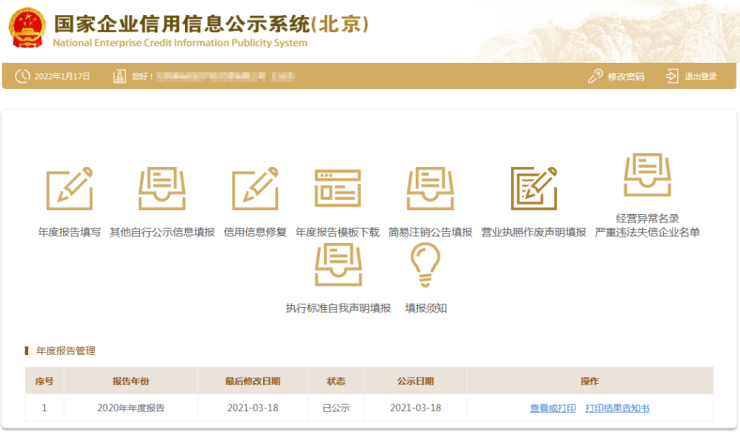Viewport: 740px width, 444px height.
Task: Click the key icon beside 修改密码
Action: (595, 77)
